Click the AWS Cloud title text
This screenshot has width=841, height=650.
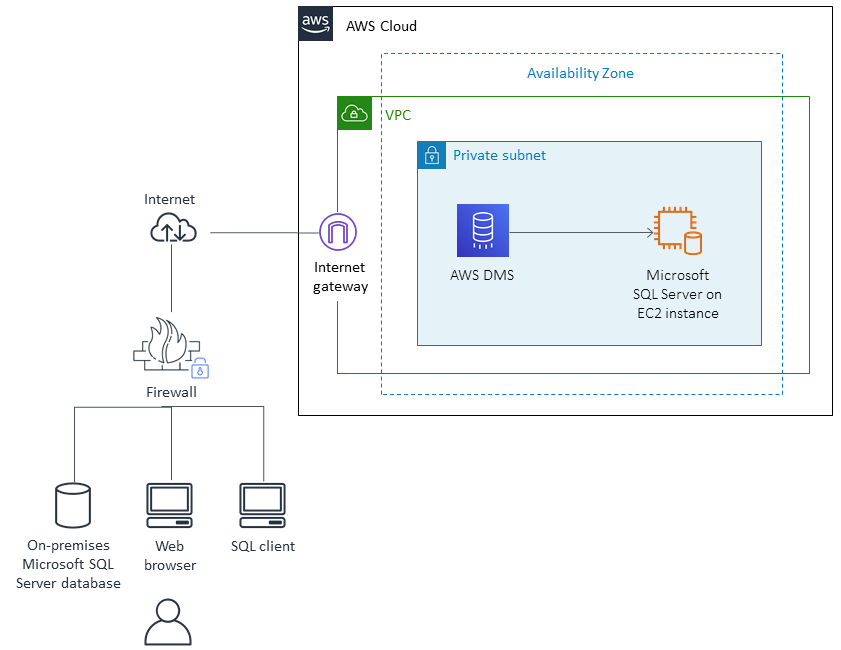click(x=381, y=26)
